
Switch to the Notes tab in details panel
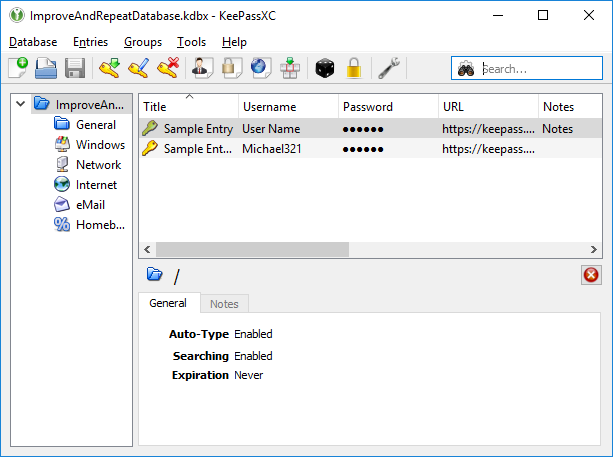[224, 304]
